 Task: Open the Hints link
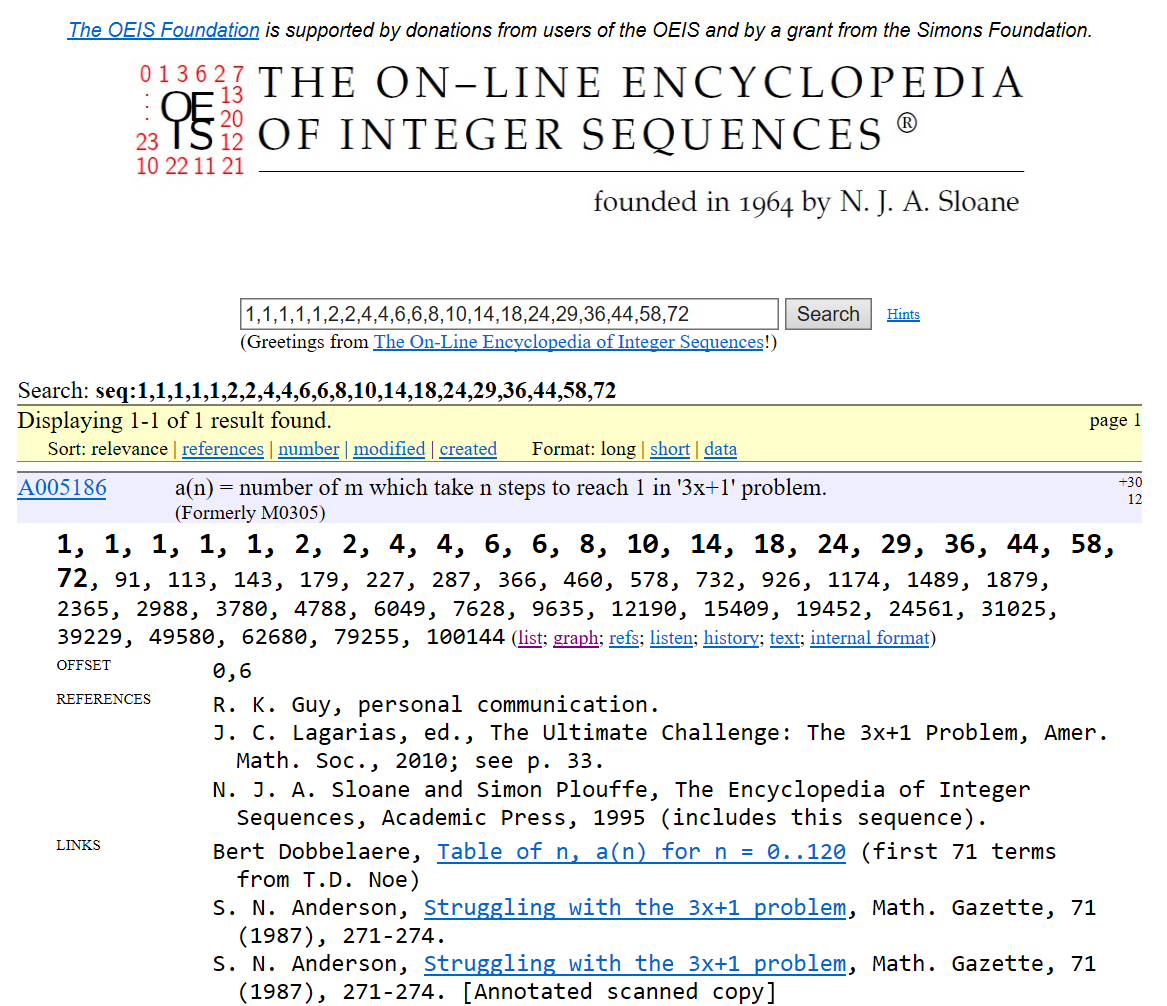pos(903,314)
